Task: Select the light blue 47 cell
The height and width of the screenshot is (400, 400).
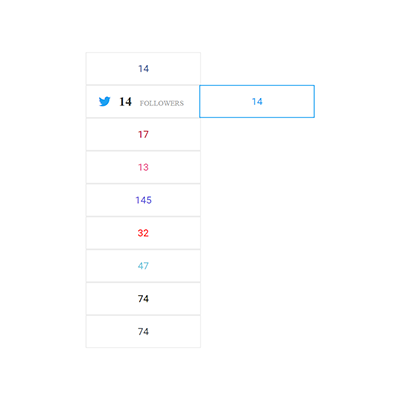Action: pos(143,266)
